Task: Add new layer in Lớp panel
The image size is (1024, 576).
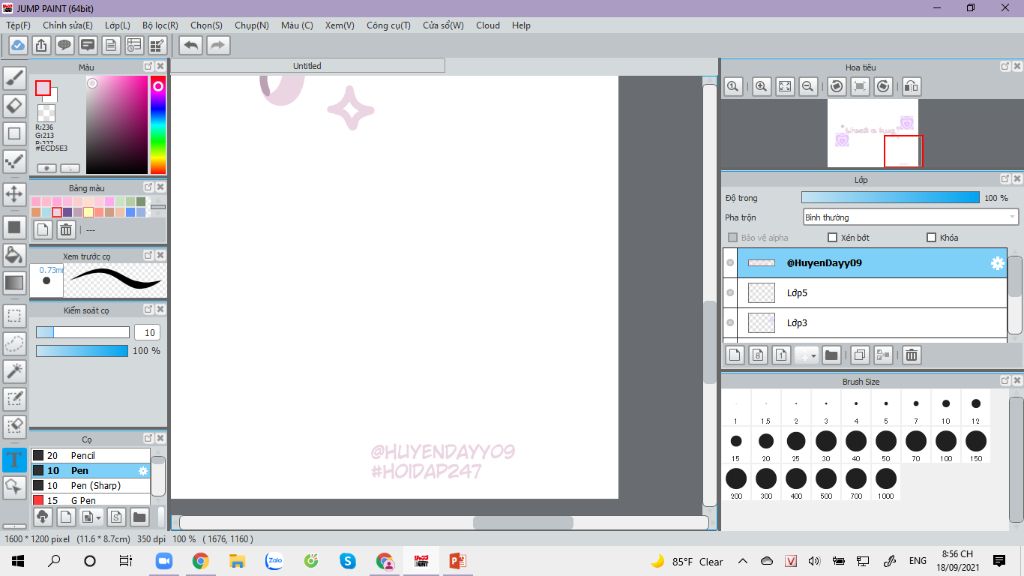Action: pos(735,355)
